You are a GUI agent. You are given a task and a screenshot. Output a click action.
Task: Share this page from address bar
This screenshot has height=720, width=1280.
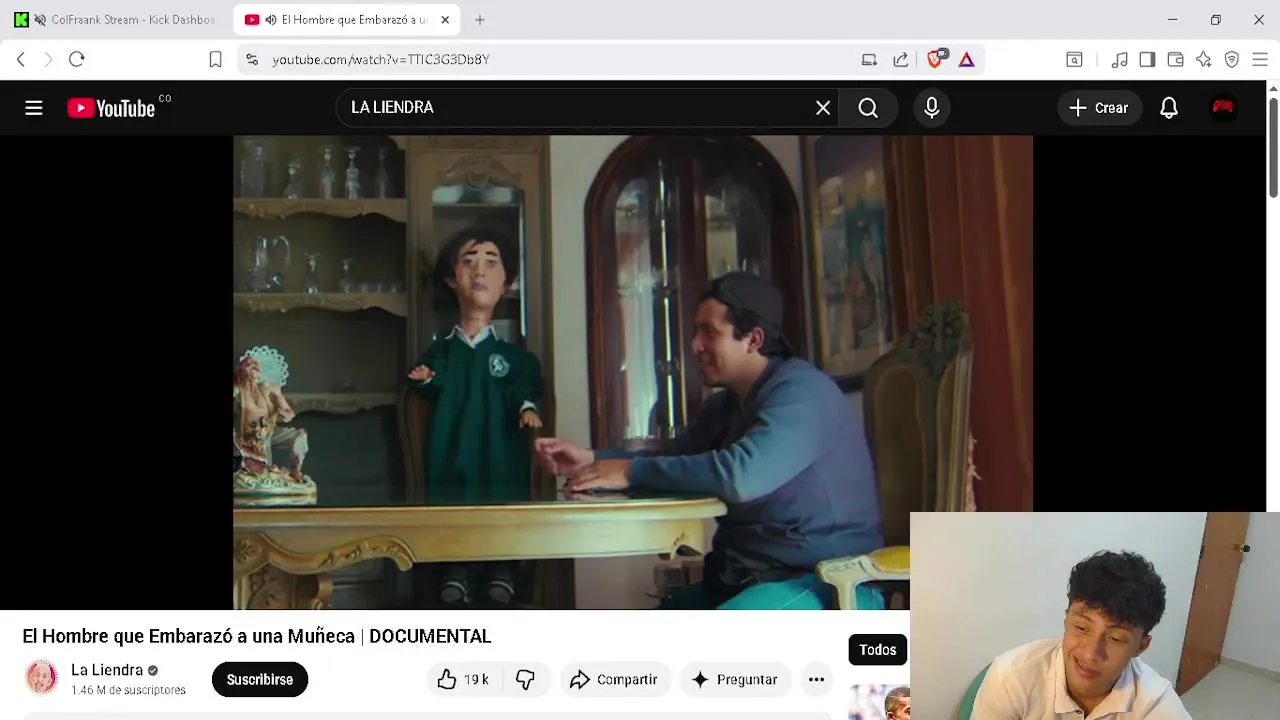901,60
